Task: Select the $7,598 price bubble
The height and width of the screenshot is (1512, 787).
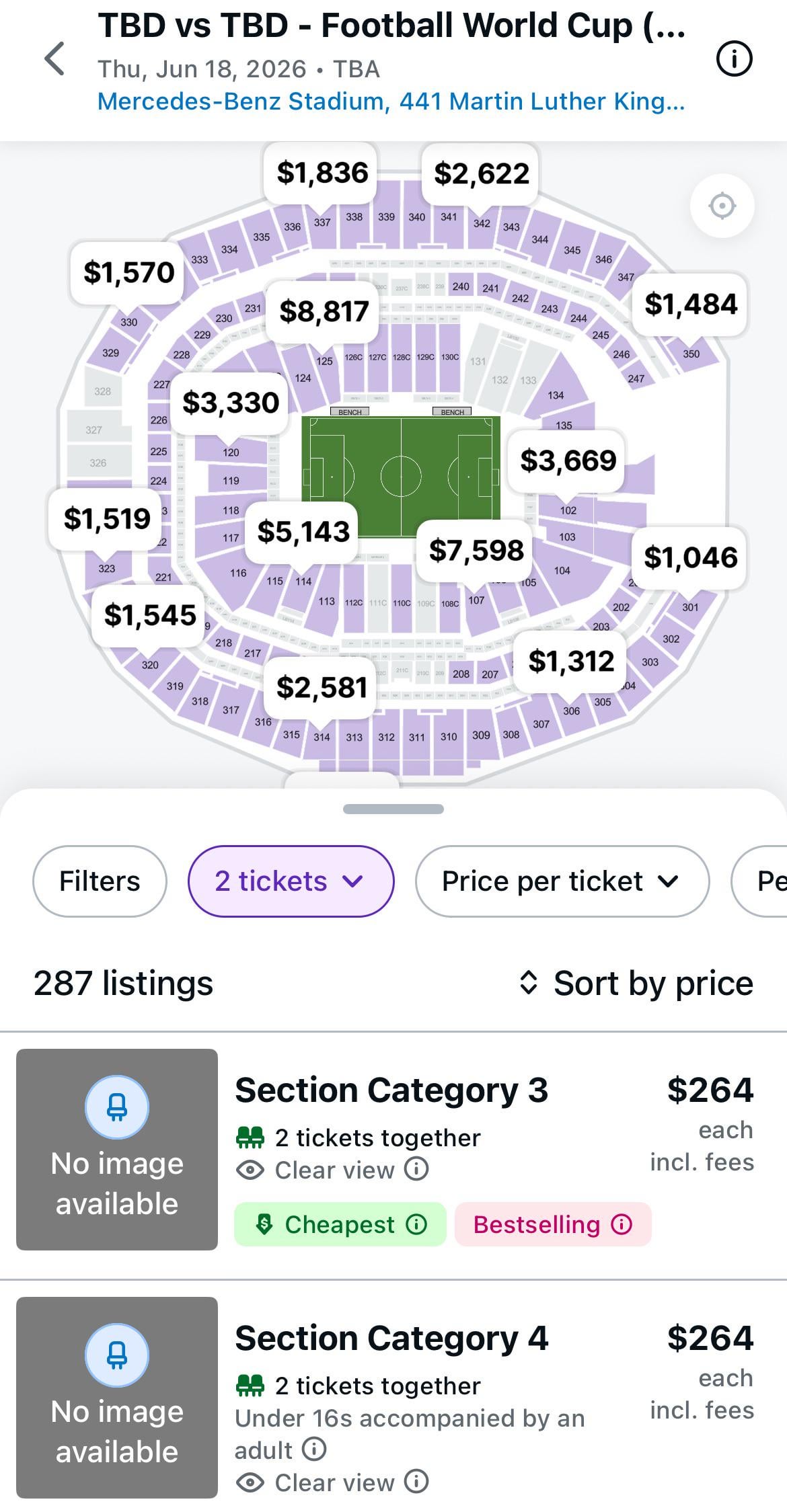Action: tap(476, 551)
